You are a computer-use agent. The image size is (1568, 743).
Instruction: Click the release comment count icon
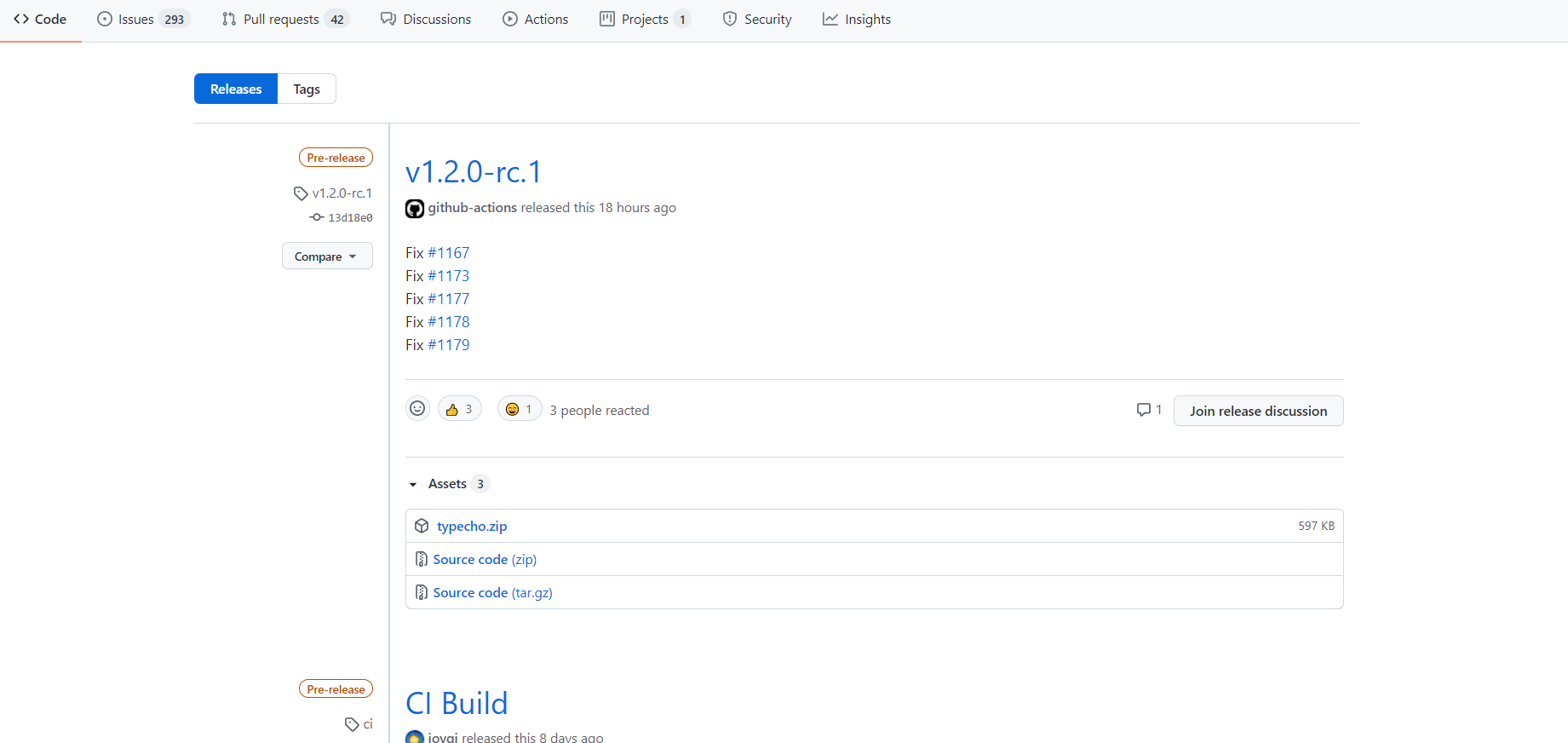[1144, 410]
